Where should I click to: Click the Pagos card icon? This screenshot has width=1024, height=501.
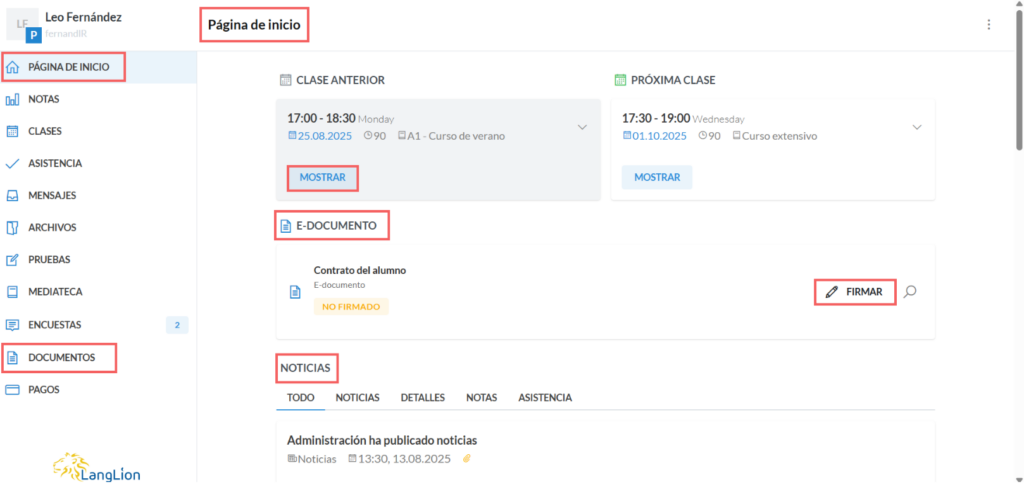[x=13, y=390]
